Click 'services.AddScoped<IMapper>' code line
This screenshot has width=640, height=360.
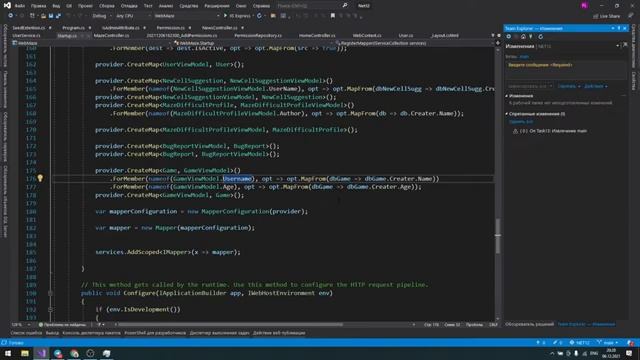pyautogui.click(x=168, y=252)
